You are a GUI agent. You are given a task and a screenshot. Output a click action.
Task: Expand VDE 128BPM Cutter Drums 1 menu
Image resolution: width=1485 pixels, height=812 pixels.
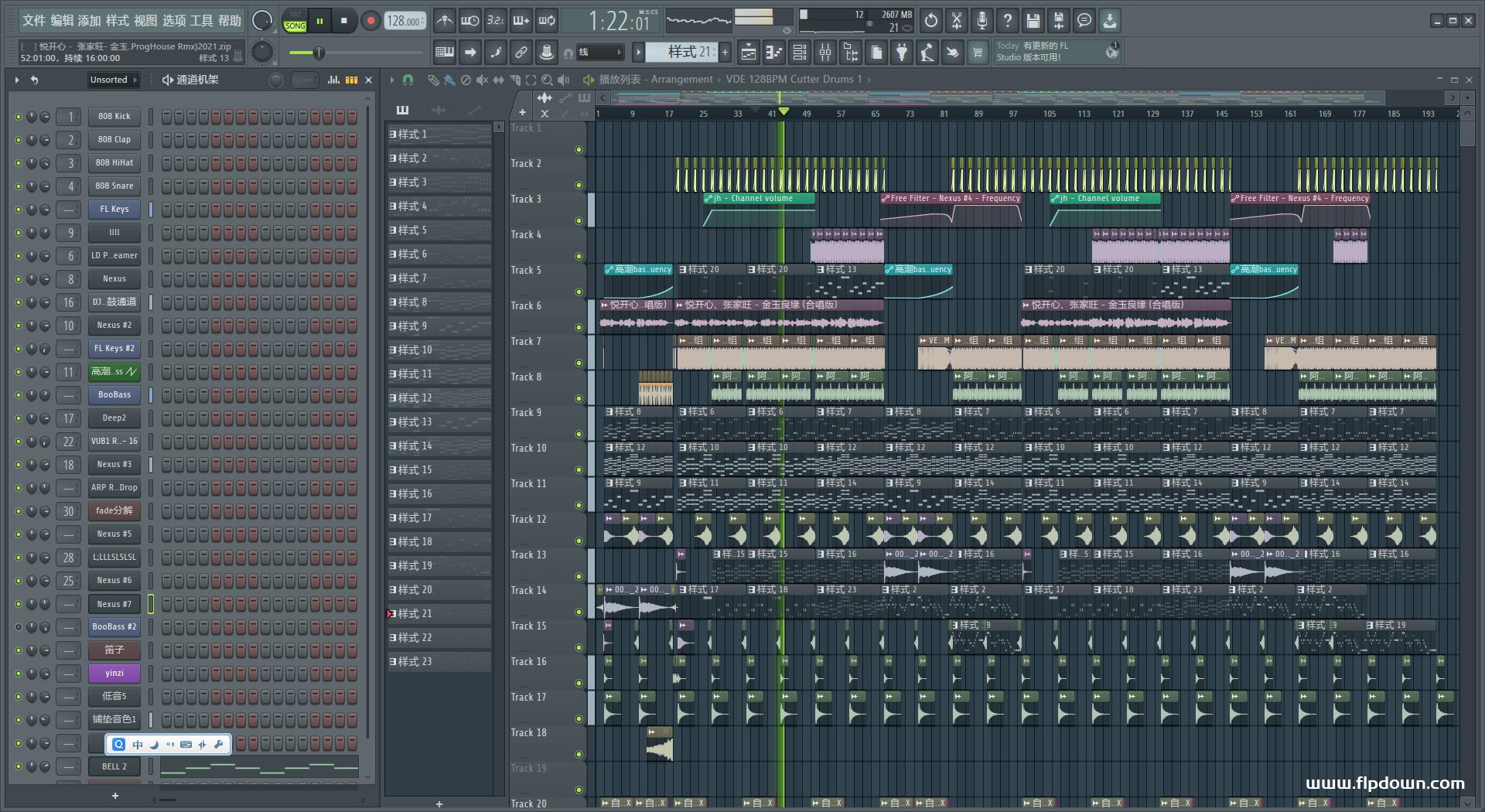click(794, 80)
